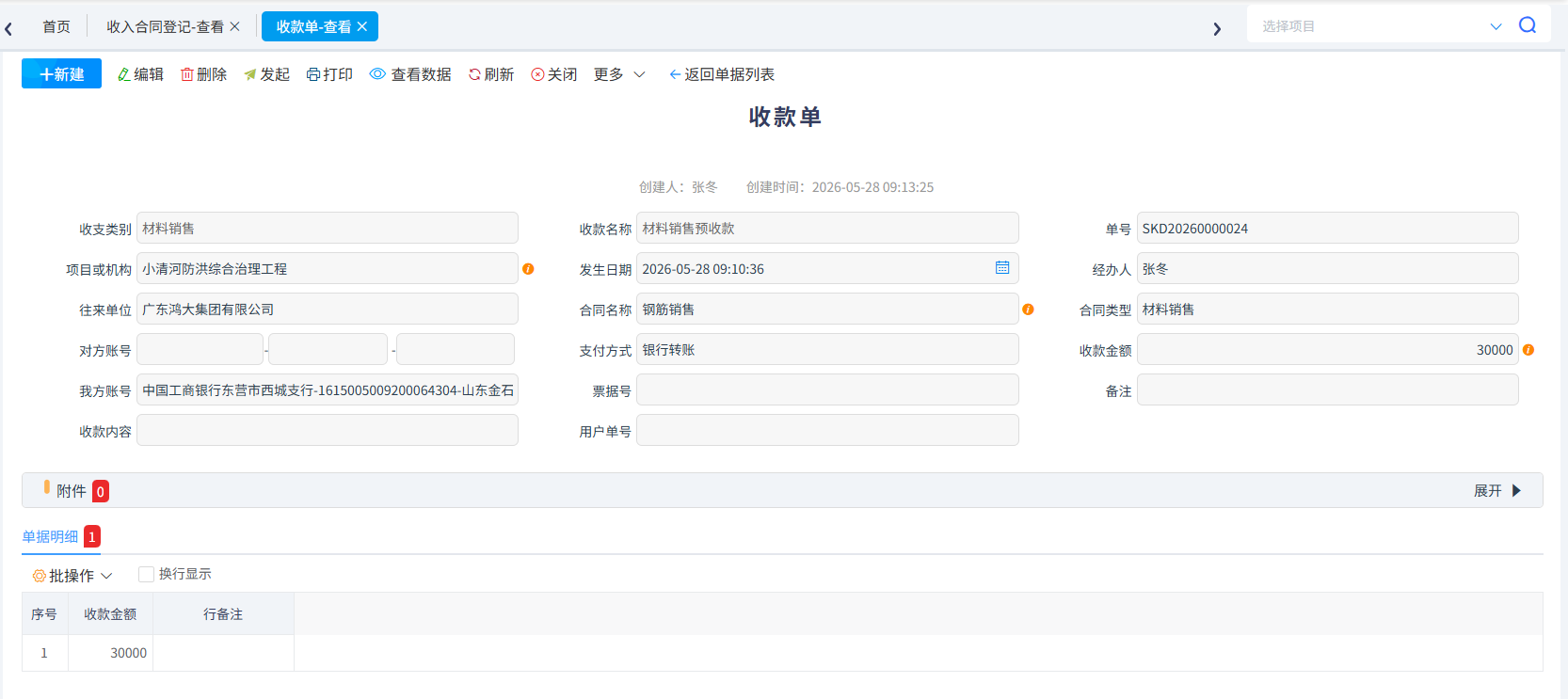Click the 编辑 pencil icon
The width and height of the screenshot is (1568, 699).
[x=123, y=74]
